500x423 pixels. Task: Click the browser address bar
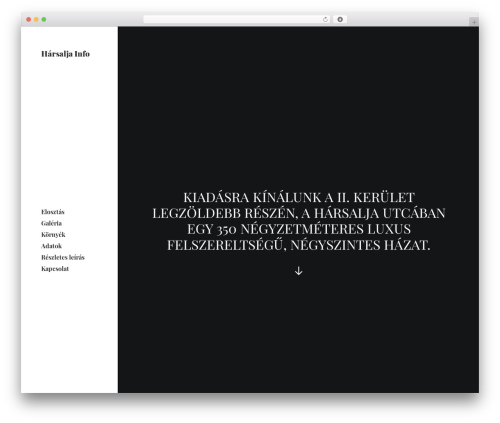click(237, 19)
